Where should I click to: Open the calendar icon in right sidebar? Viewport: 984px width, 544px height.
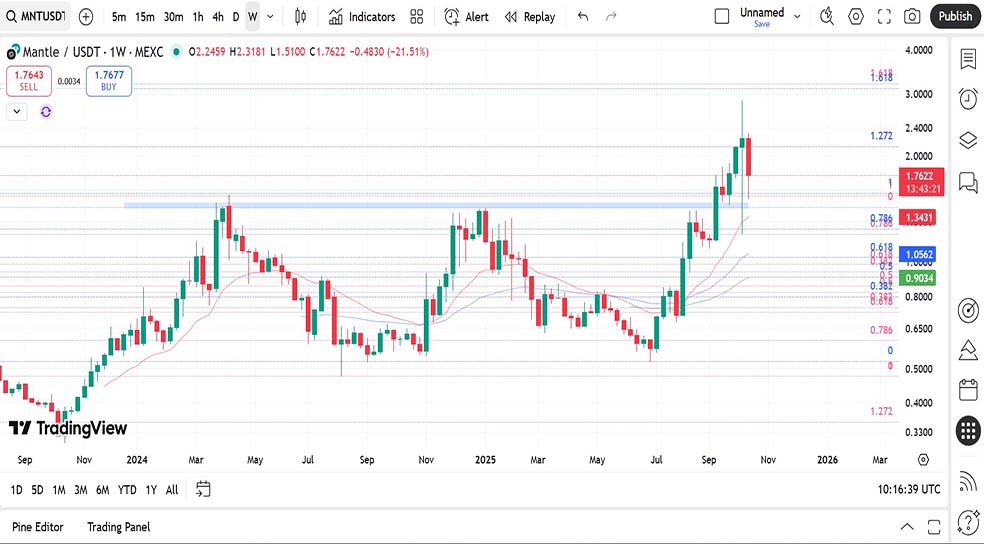(967, 390)
